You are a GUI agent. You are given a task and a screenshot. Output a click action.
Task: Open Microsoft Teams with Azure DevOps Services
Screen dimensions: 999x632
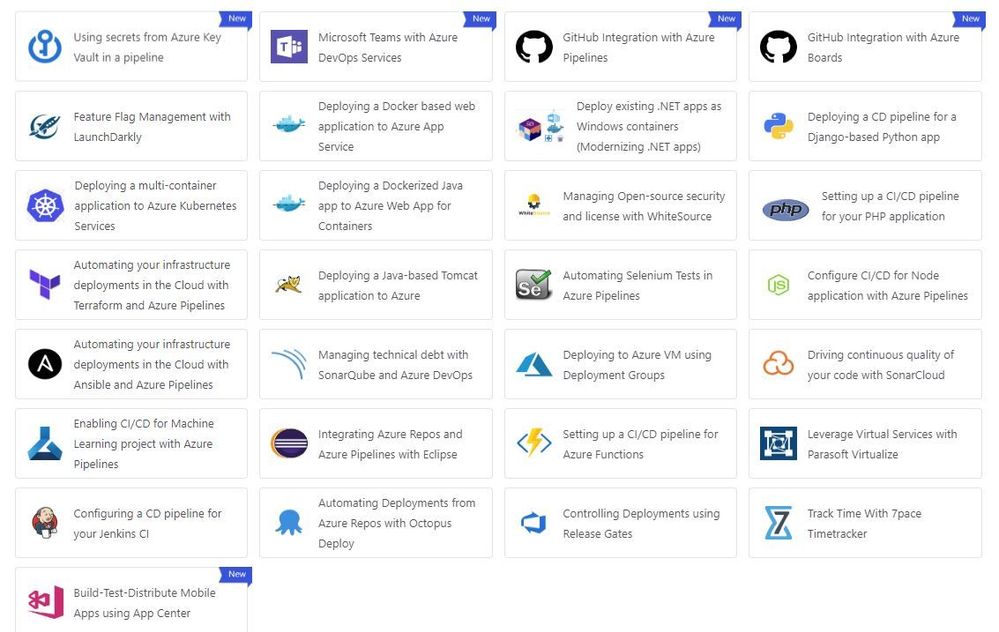click(x=376, y=47)
